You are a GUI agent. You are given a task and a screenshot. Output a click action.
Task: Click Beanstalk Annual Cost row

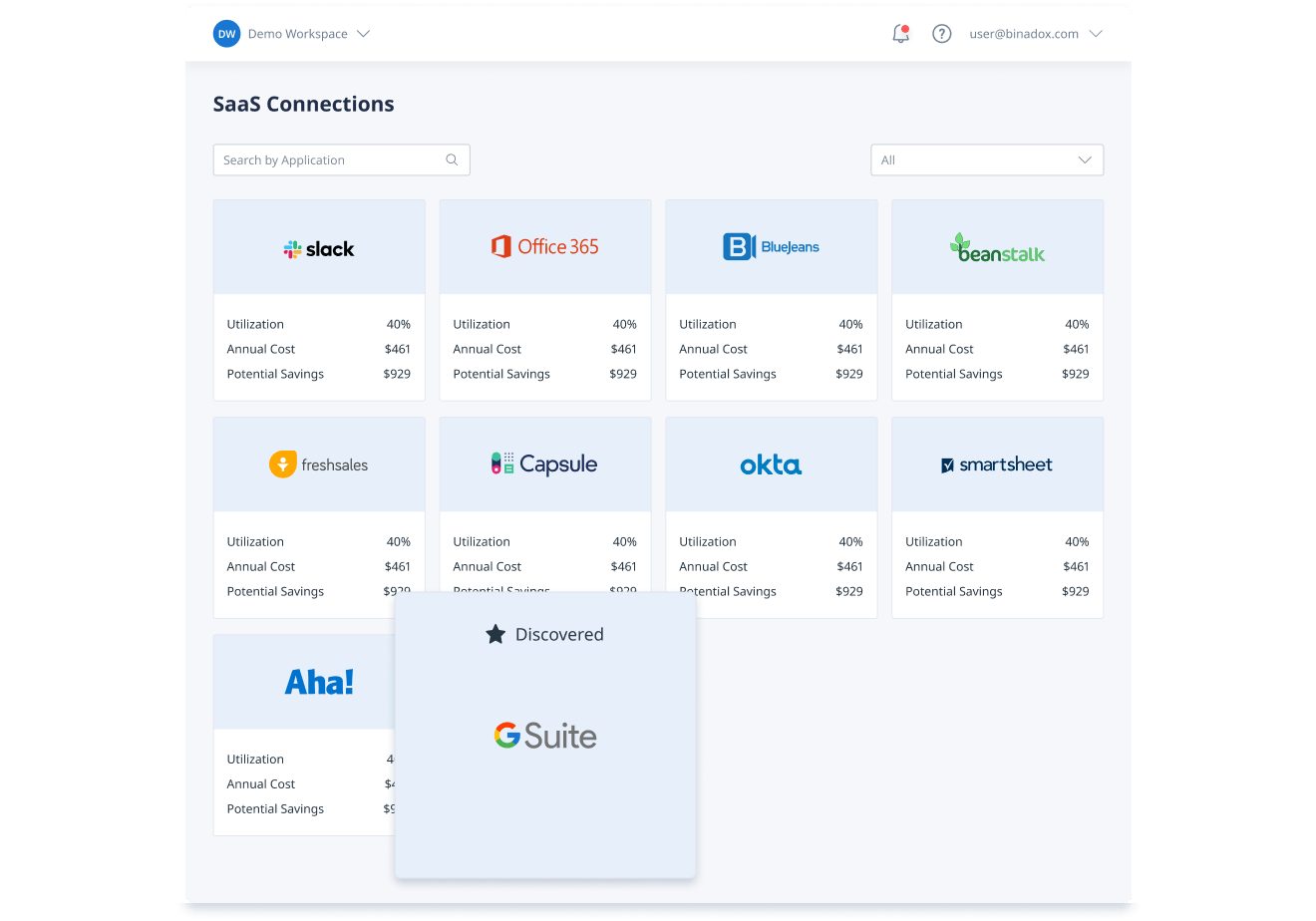[998, 349]
